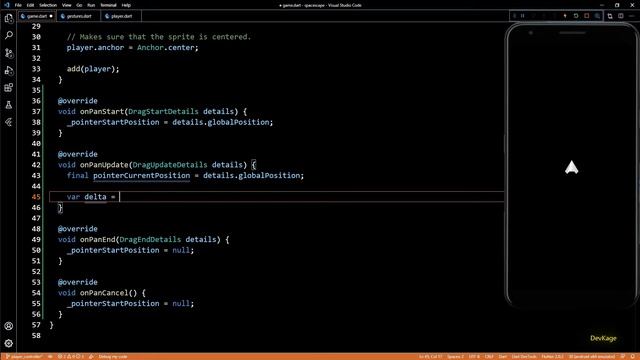Viewport: 640px width, 360px height.
Task: Open the Explorer view in activity bar
Action: [x=9, y=18]
